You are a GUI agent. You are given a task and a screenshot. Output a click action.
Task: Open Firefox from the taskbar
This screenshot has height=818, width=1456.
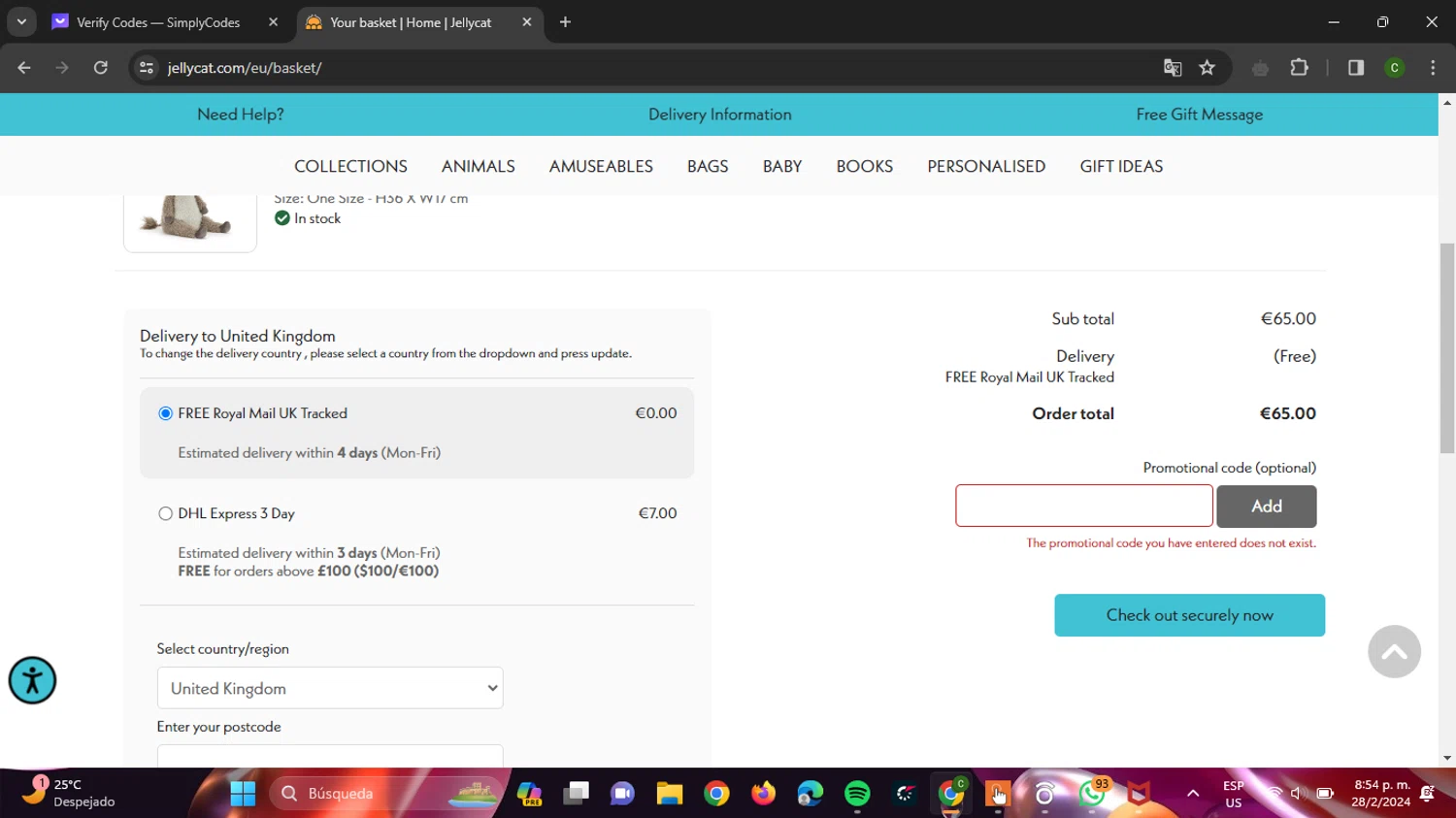764,794
